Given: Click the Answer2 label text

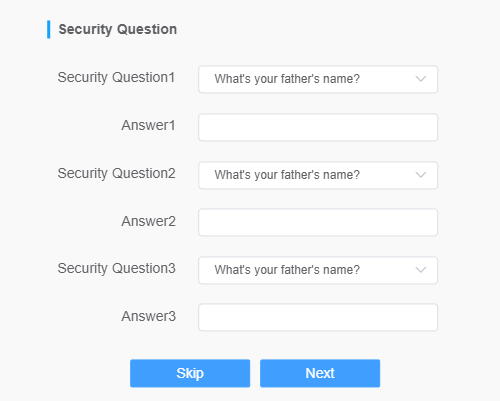Looking at the screenshot, I should pyautogui.click(x=148, y=221).
